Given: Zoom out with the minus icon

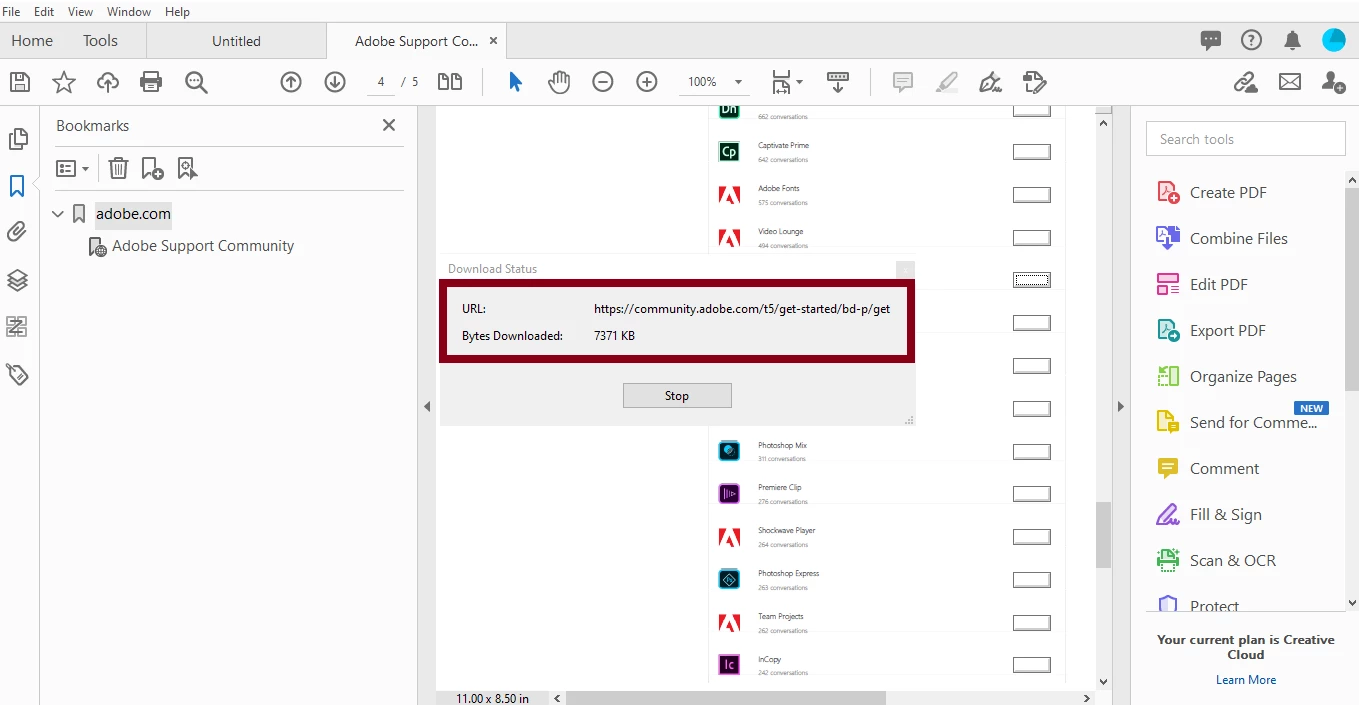Looking at the screenshot, I should 603,82.
